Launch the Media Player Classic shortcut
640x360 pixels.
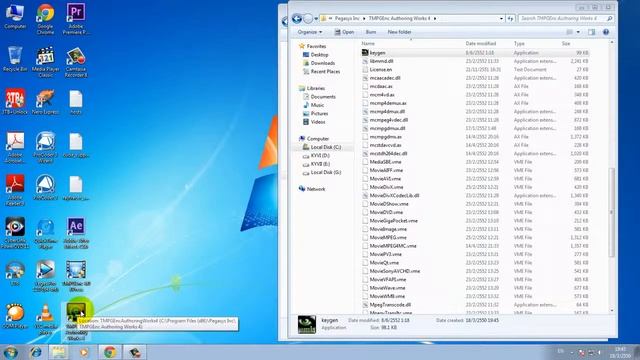45,62
